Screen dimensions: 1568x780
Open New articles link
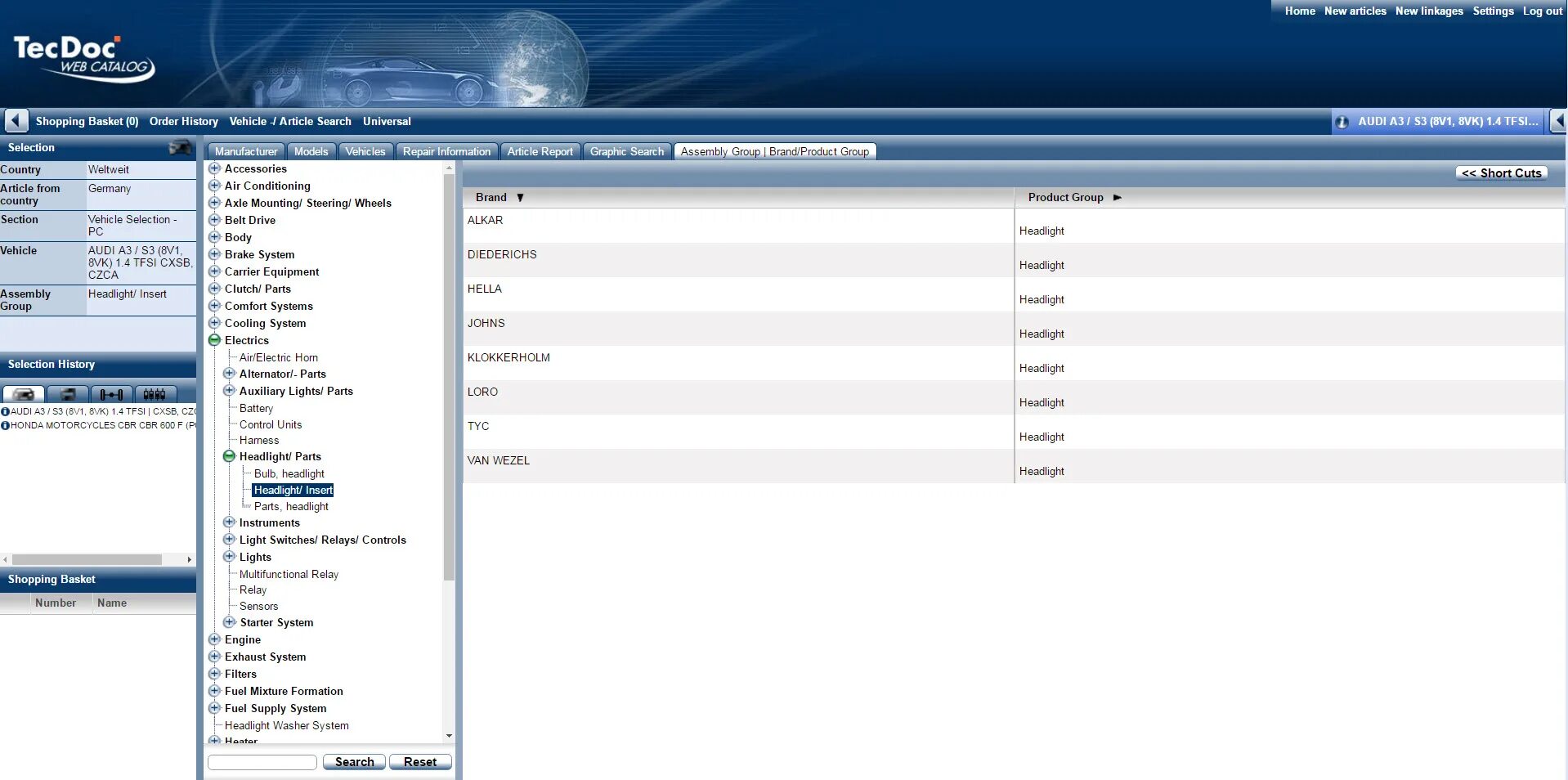tap(1355, 11)
